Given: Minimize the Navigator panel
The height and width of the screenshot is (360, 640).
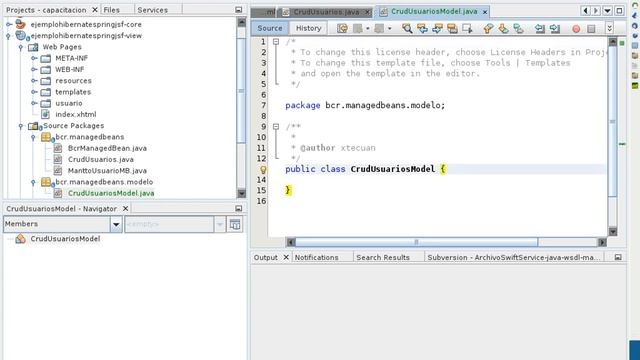Looking at the screenshot, I should pos(239,209).
